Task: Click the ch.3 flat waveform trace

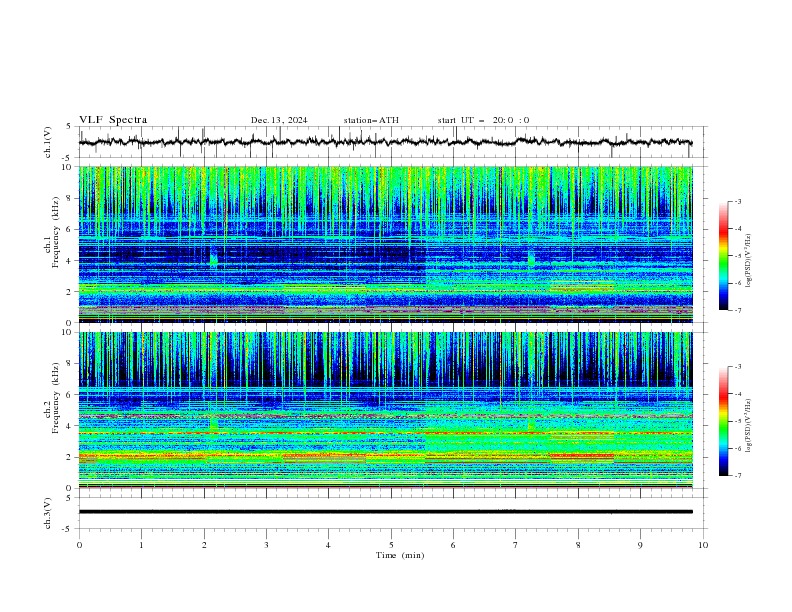Action: coord(385,512)
